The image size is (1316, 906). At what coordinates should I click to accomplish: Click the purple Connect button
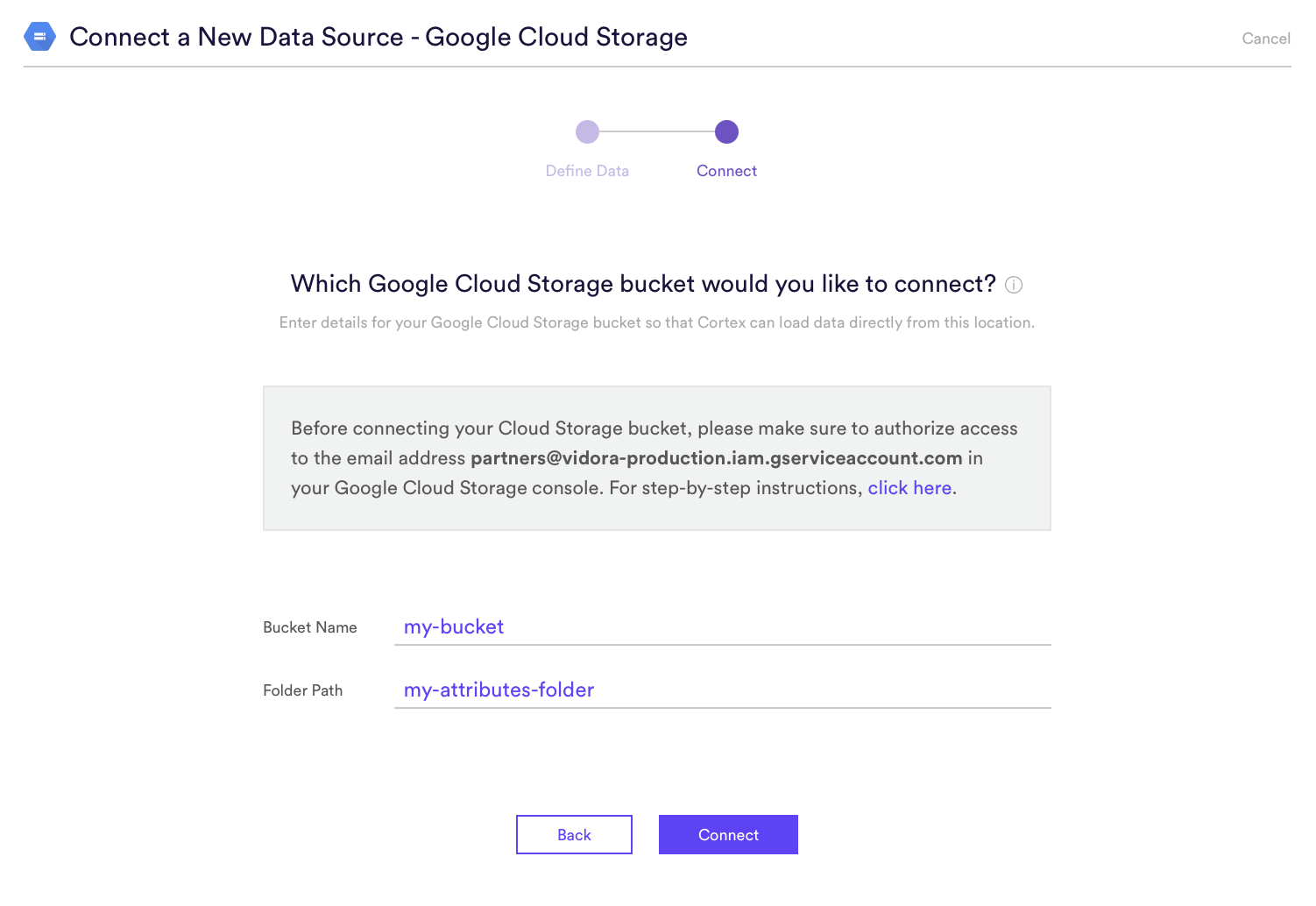click(x=728, y=835)
